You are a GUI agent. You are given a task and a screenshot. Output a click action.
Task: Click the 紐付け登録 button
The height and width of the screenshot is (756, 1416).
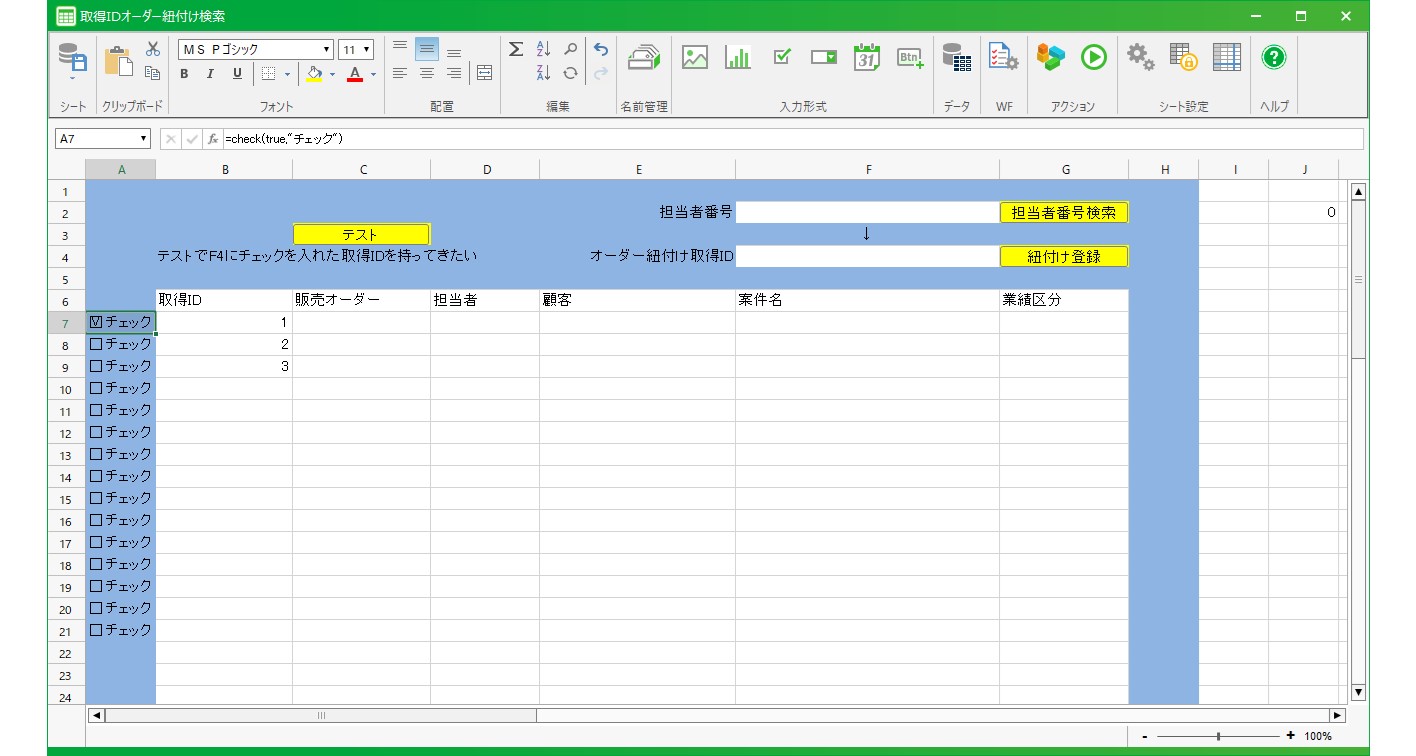pos(1064,256)
